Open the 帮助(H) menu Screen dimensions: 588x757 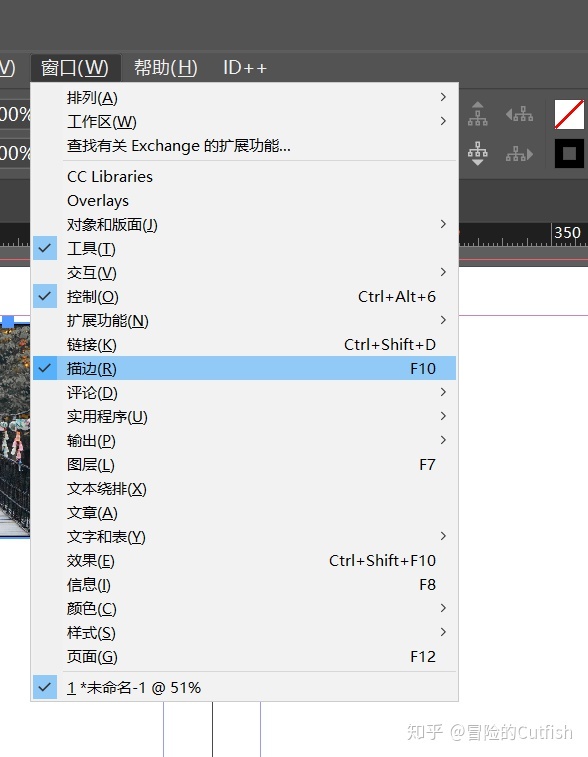click(x=166, y=68)
